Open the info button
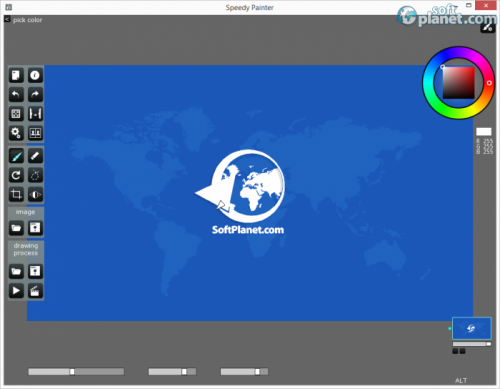The image size is (500, 389). pos(35,75)
